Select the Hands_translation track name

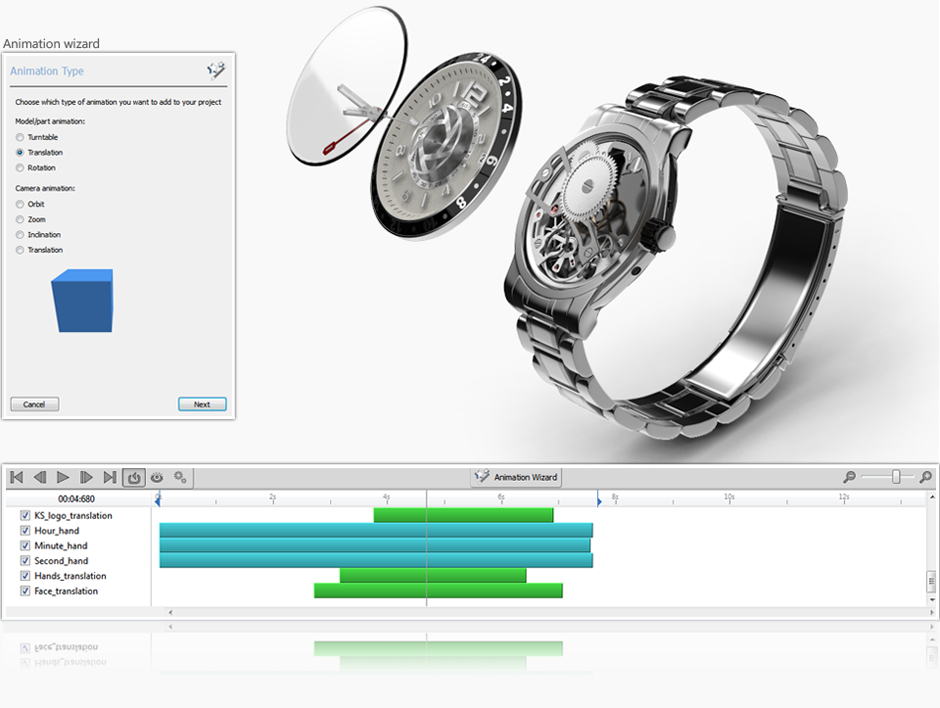click(70, 576)
